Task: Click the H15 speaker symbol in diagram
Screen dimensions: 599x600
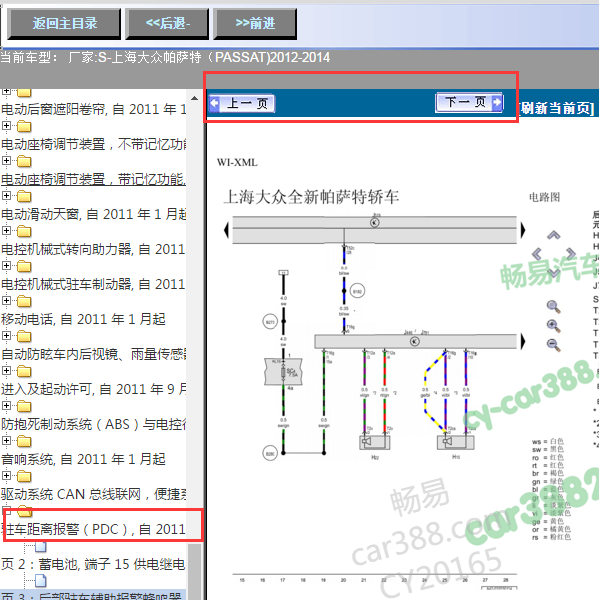Action: pyautogui.click(x=455, y=442)
